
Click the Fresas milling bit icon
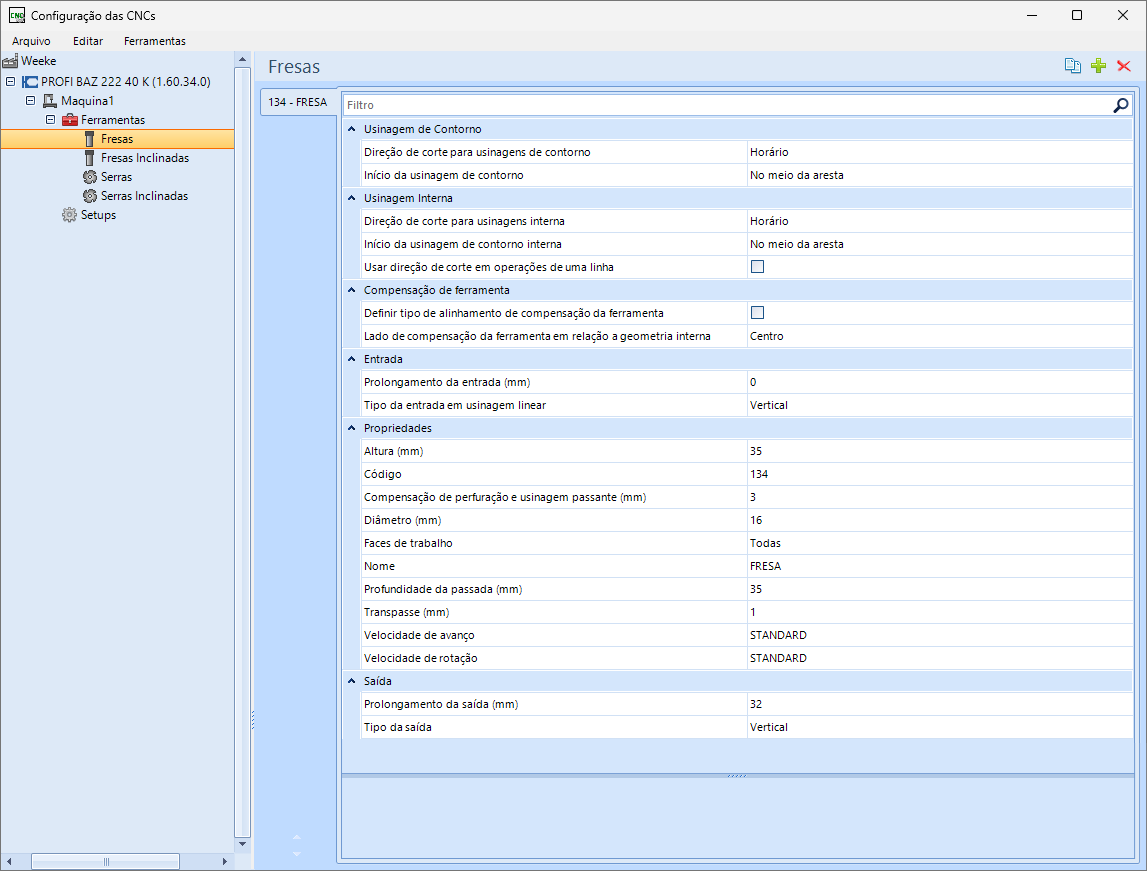(89, 139)
